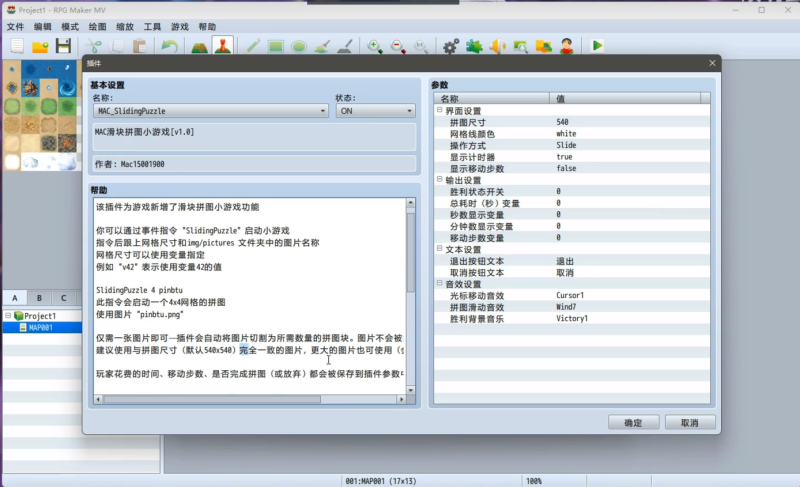The image size is (800, 487).
Task: Select the 光标移动音效 Cursor1 row
Action: point(571,295)
